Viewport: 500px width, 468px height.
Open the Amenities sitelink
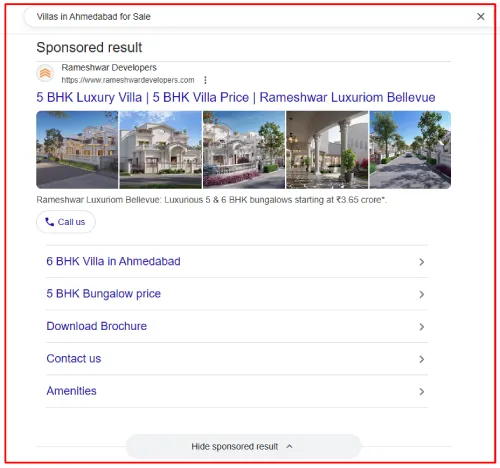[71, 391]
